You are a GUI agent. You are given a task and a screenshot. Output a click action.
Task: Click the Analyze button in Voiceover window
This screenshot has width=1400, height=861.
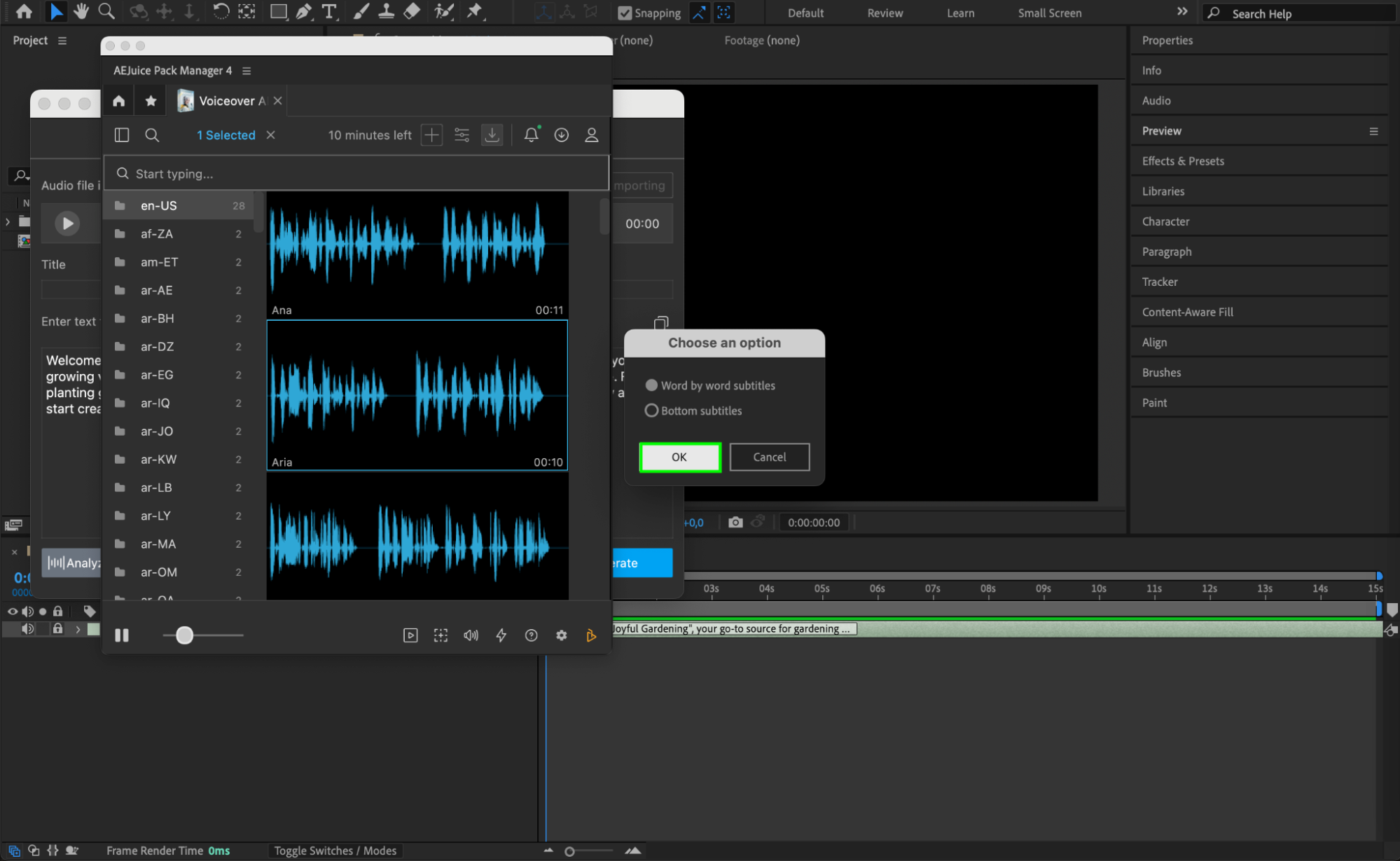point(73,563)
